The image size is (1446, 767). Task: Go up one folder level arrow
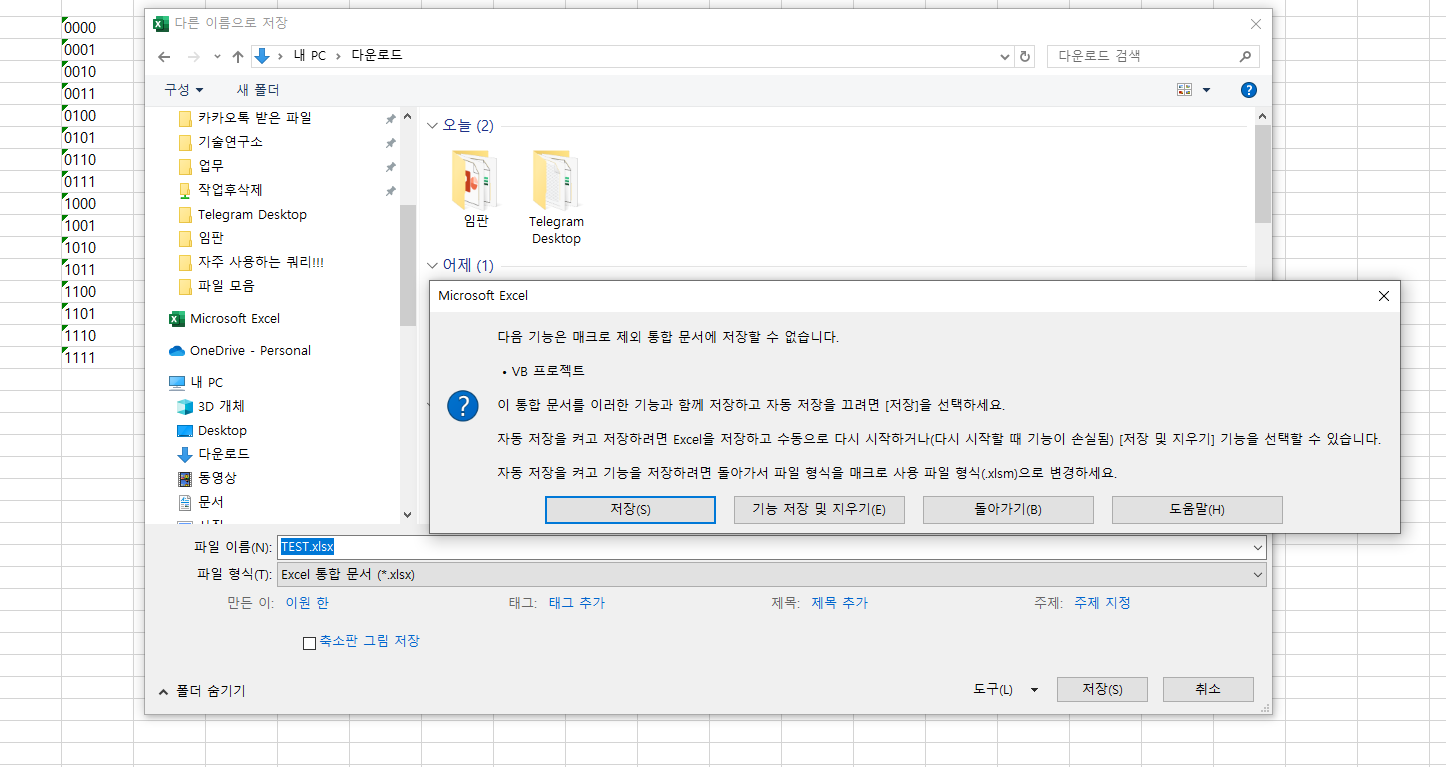238,56
